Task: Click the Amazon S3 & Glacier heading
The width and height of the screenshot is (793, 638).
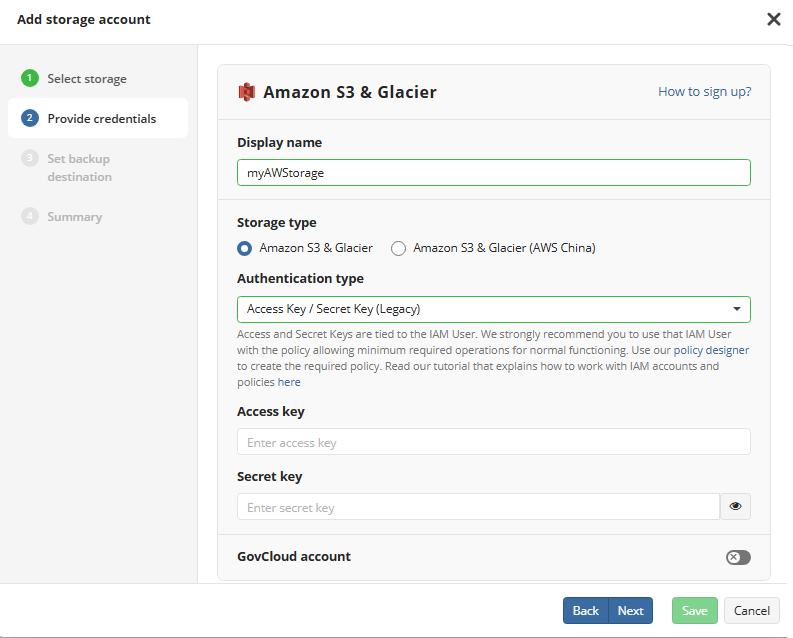Action: [349, 92]
